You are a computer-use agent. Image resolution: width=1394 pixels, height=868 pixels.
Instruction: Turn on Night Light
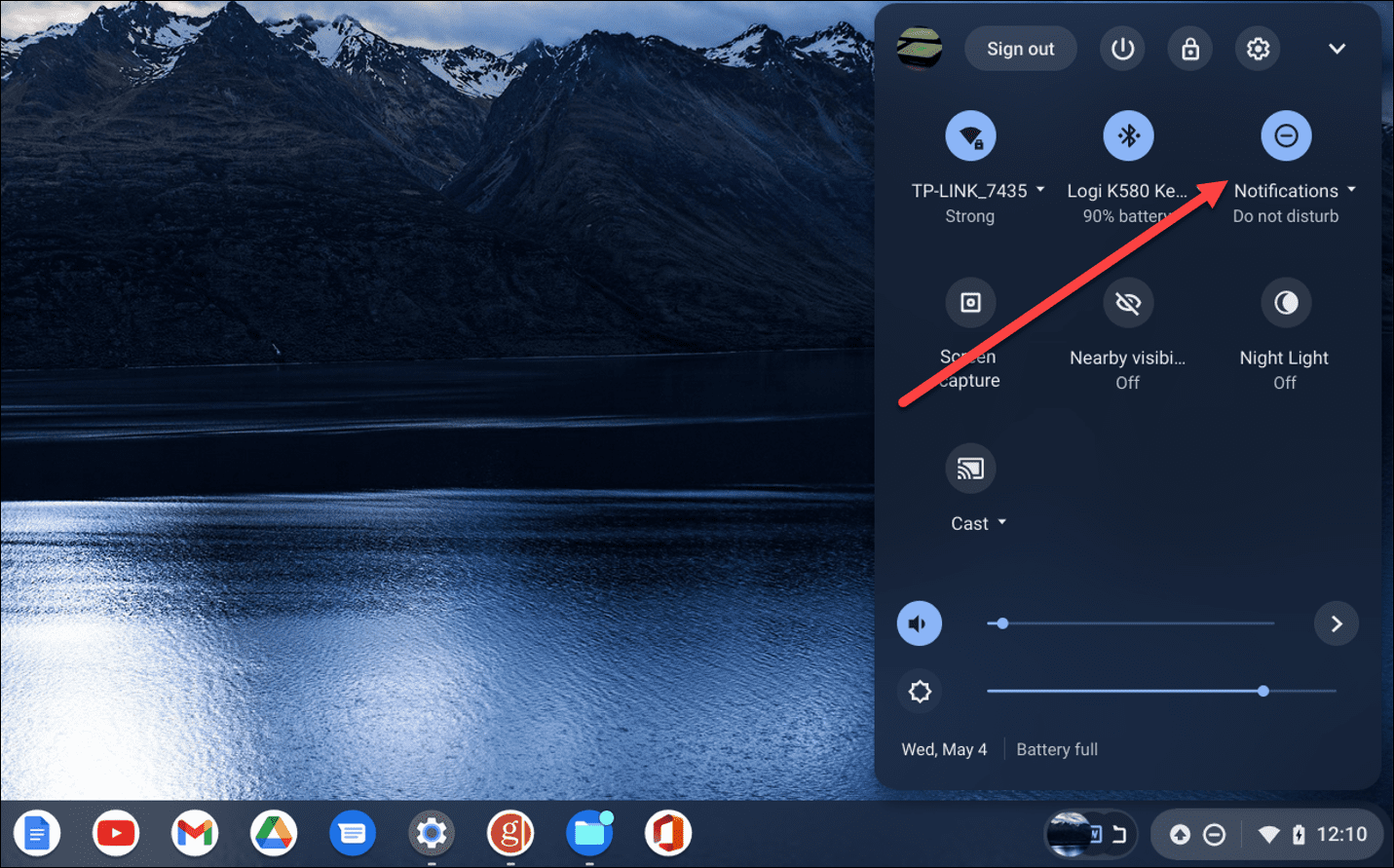1286,303
